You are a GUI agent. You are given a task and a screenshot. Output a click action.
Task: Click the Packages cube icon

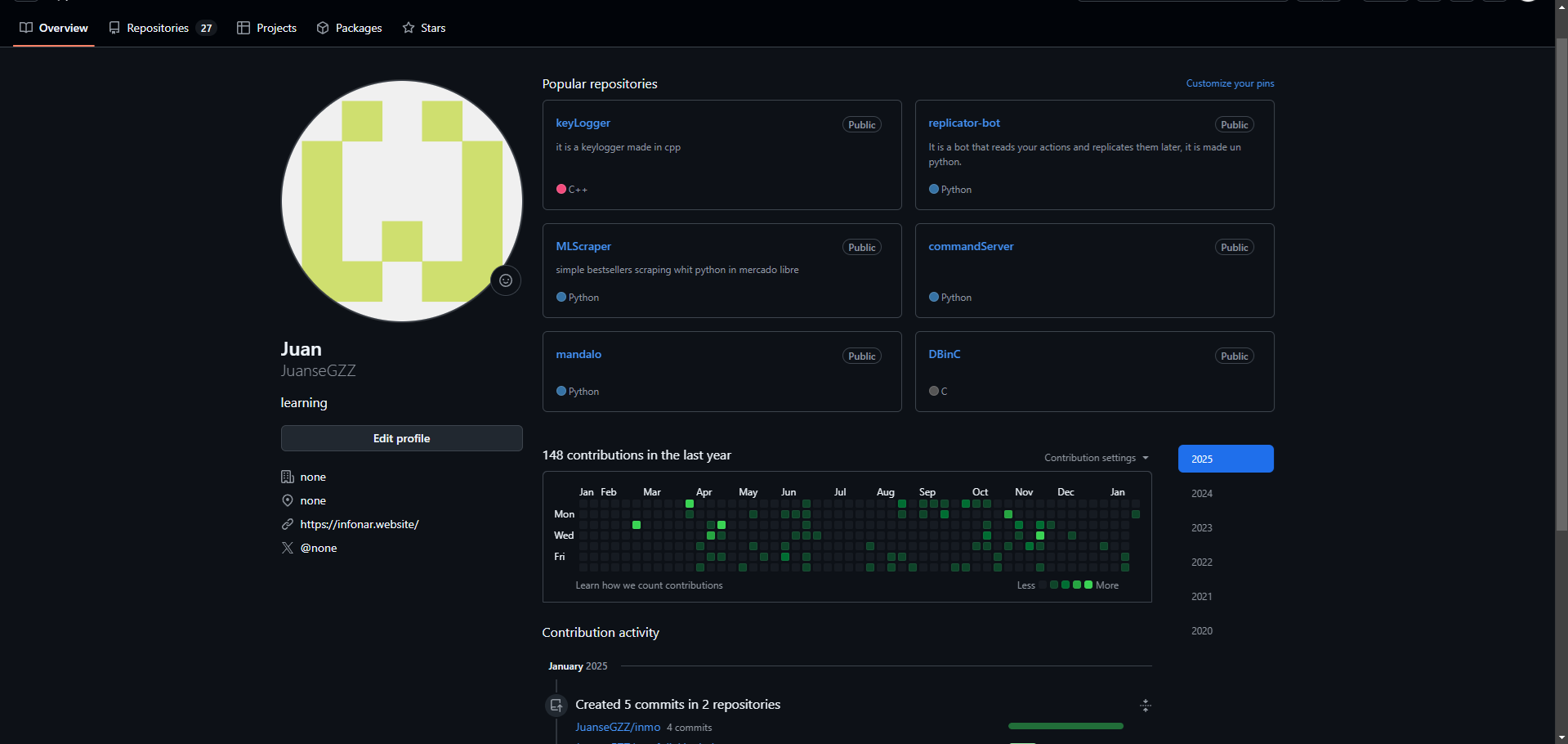[x=323, y=28]
